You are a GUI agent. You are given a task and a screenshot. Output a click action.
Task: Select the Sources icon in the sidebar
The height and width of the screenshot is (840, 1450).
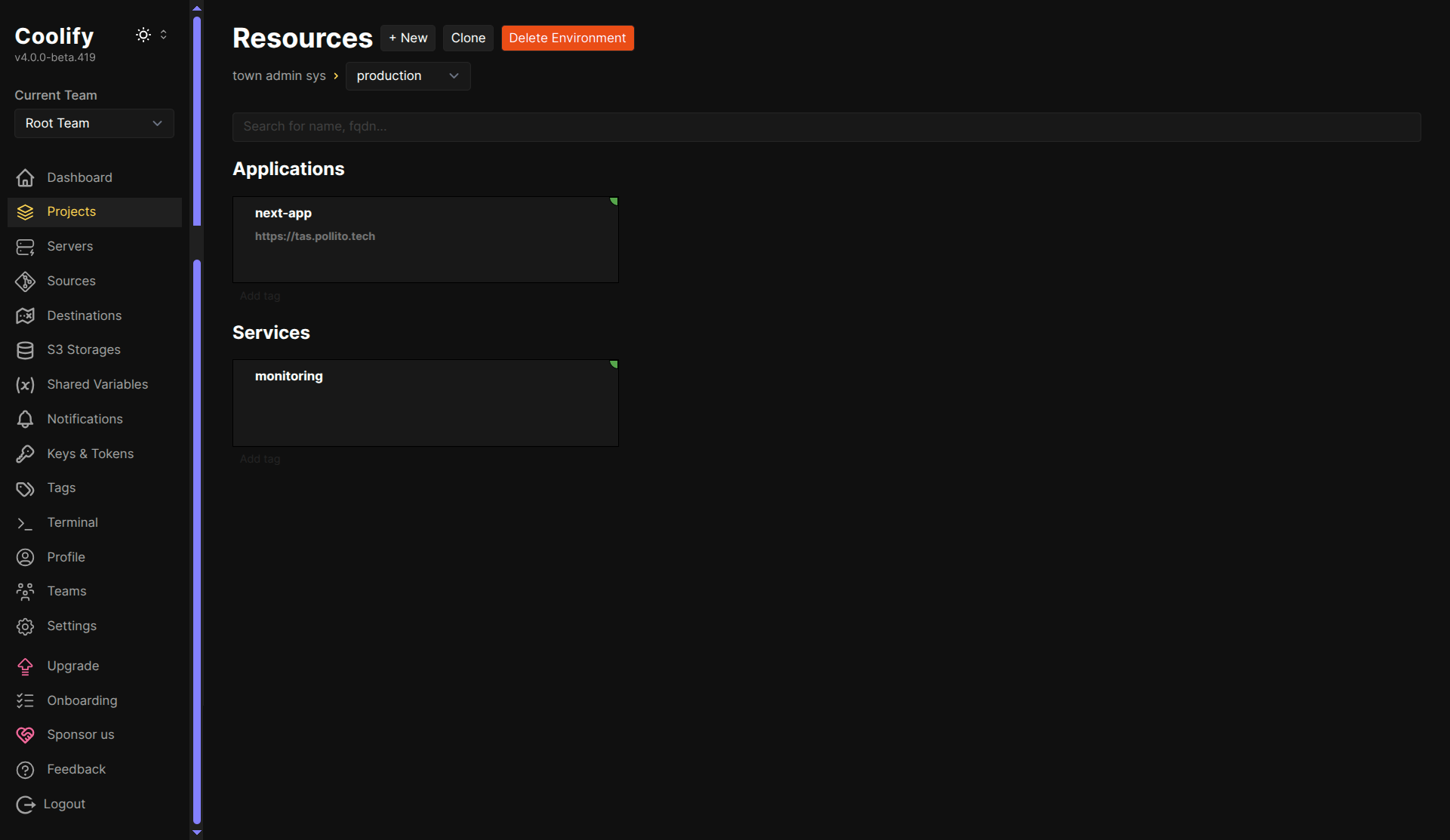(25, 281)
